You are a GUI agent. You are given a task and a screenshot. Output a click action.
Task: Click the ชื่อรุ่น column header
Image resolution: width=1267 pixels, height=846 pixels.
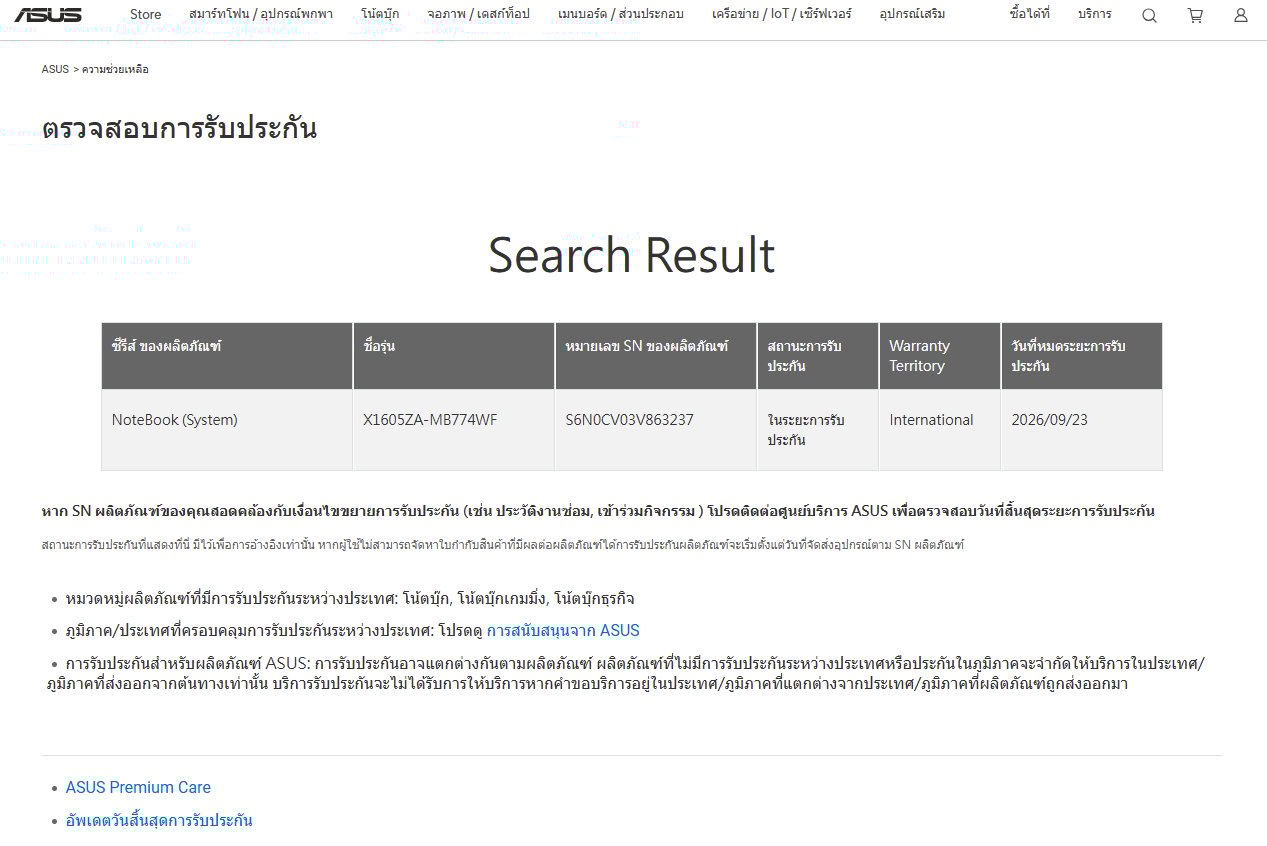[x=454, y=356]
